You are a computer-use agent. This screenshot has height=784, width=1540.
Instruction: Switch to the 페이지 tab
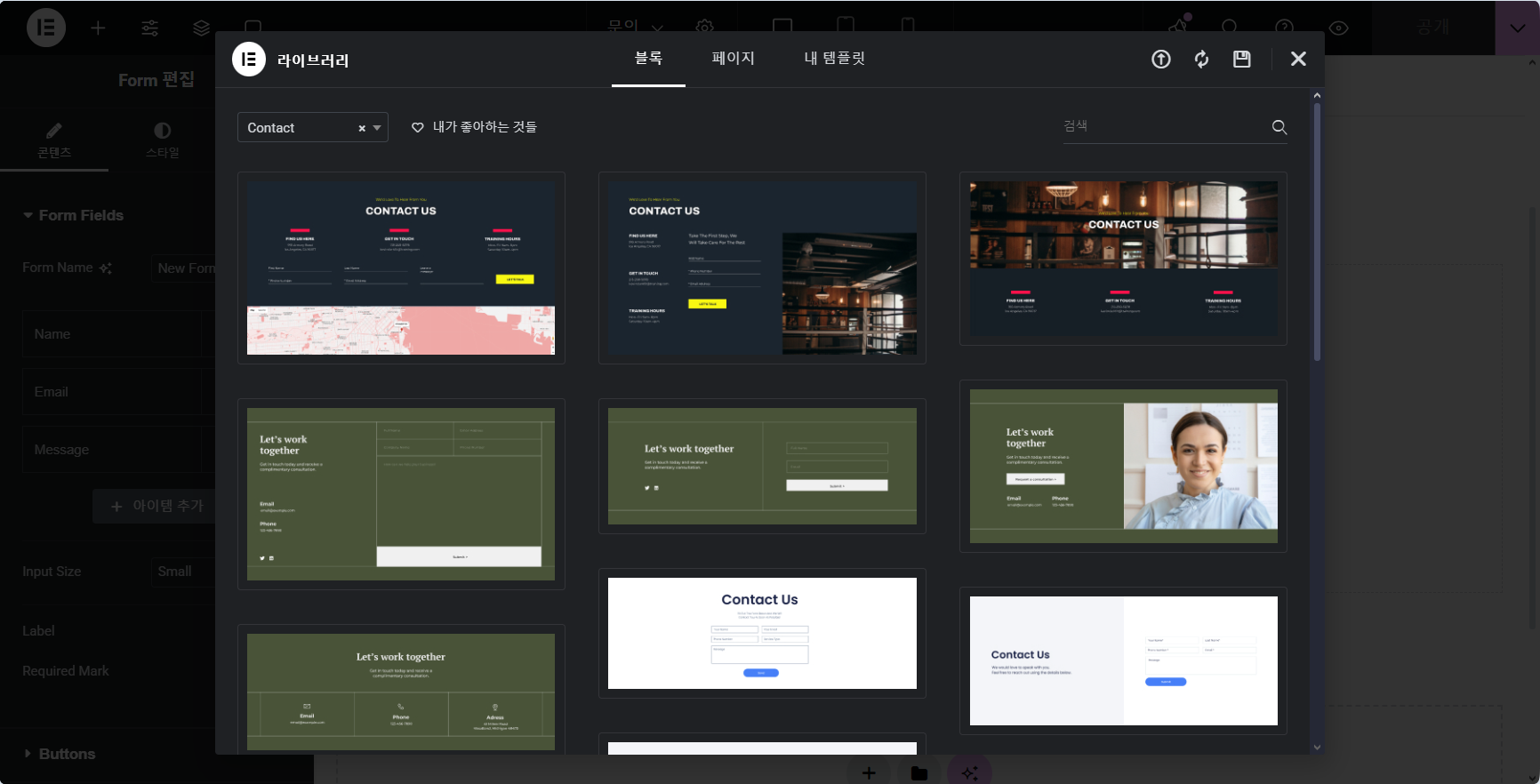[733, 59]
